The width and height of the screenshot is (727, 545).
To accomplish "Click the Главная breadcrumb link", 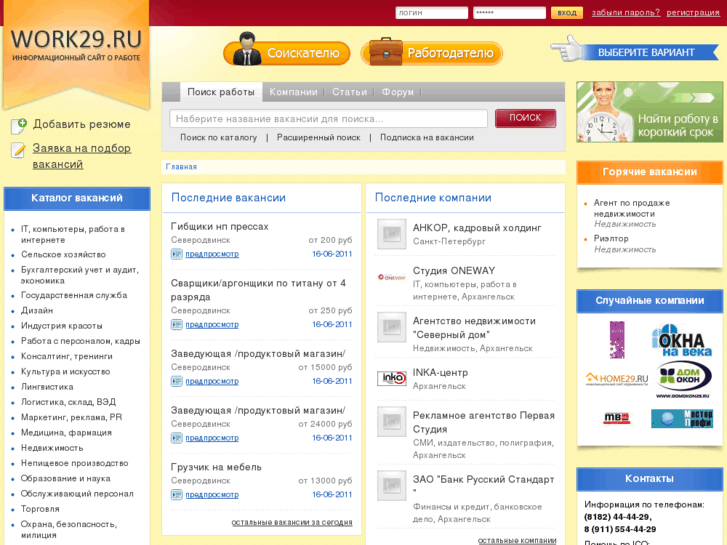I will pyautogui.click(x=181, y=167).
